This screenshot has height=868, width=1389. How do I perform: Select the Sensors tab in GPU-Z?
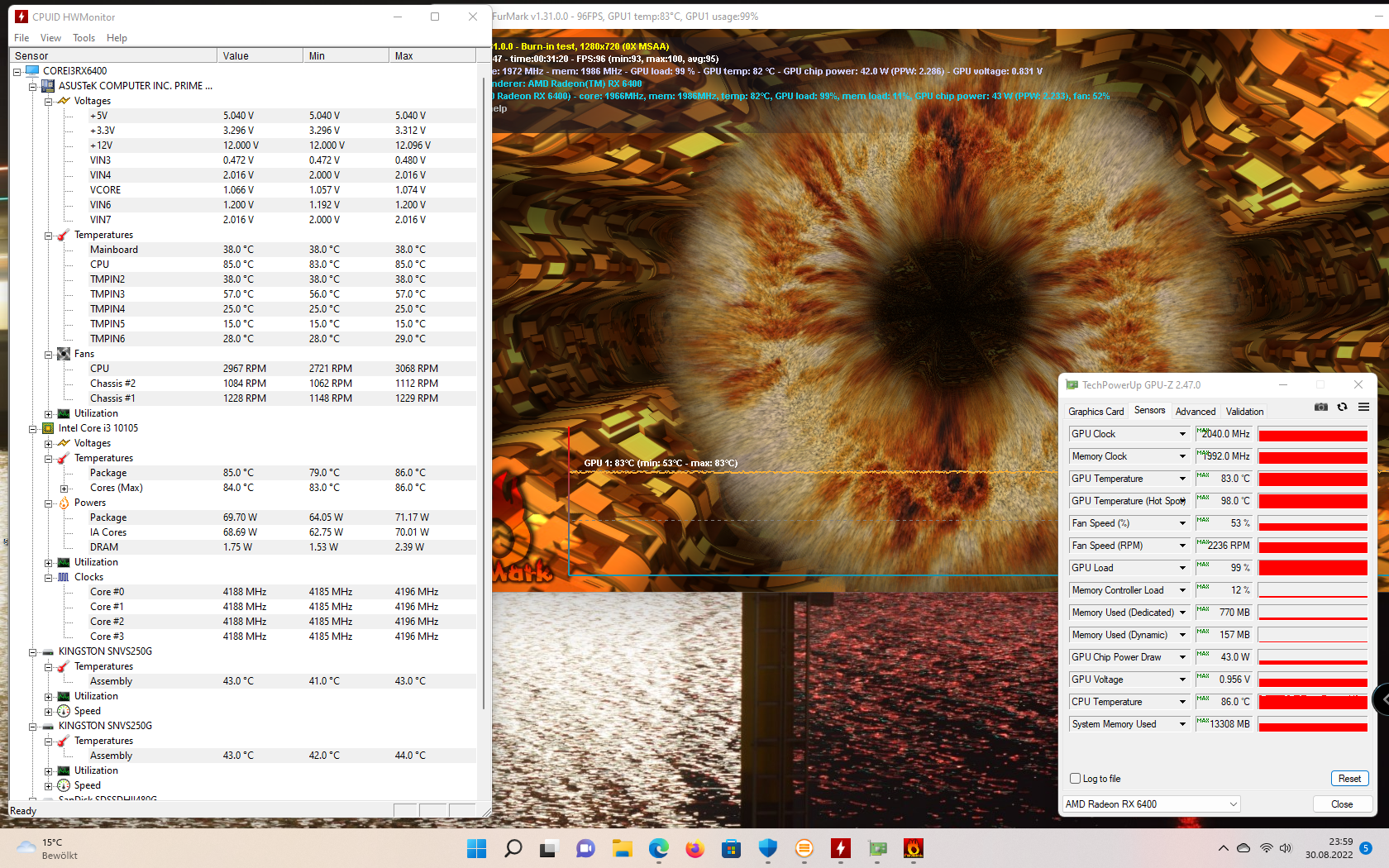(x=1149, y=410)
